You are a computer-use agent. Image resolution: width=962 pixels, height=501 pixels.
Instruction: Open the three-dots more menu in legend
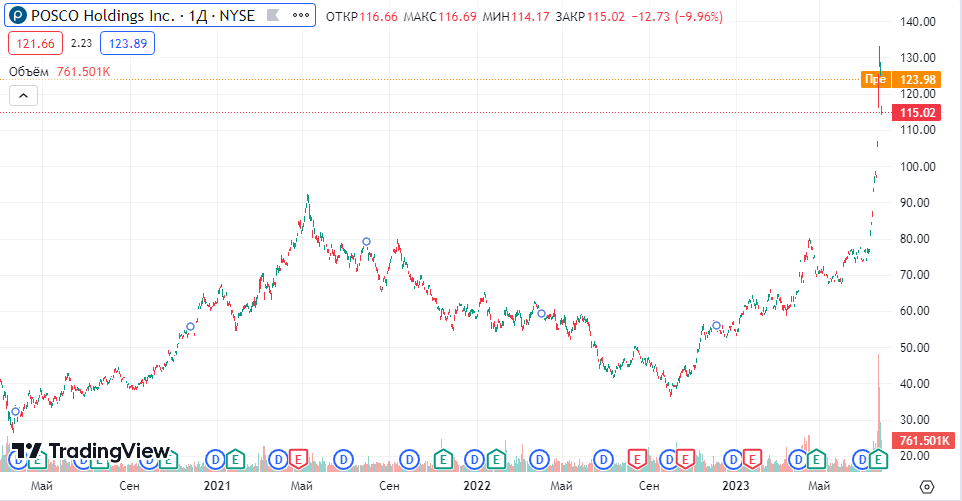[301, 15]
